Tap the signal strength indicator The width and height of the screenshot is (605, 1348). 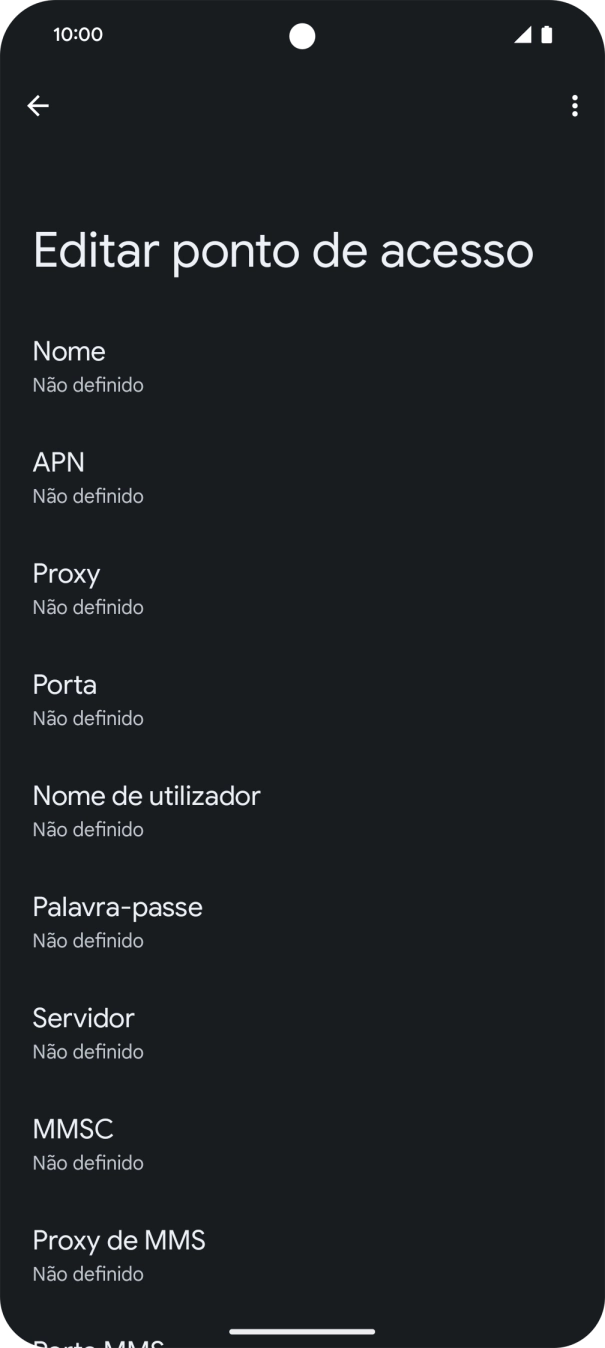(523, 33)
